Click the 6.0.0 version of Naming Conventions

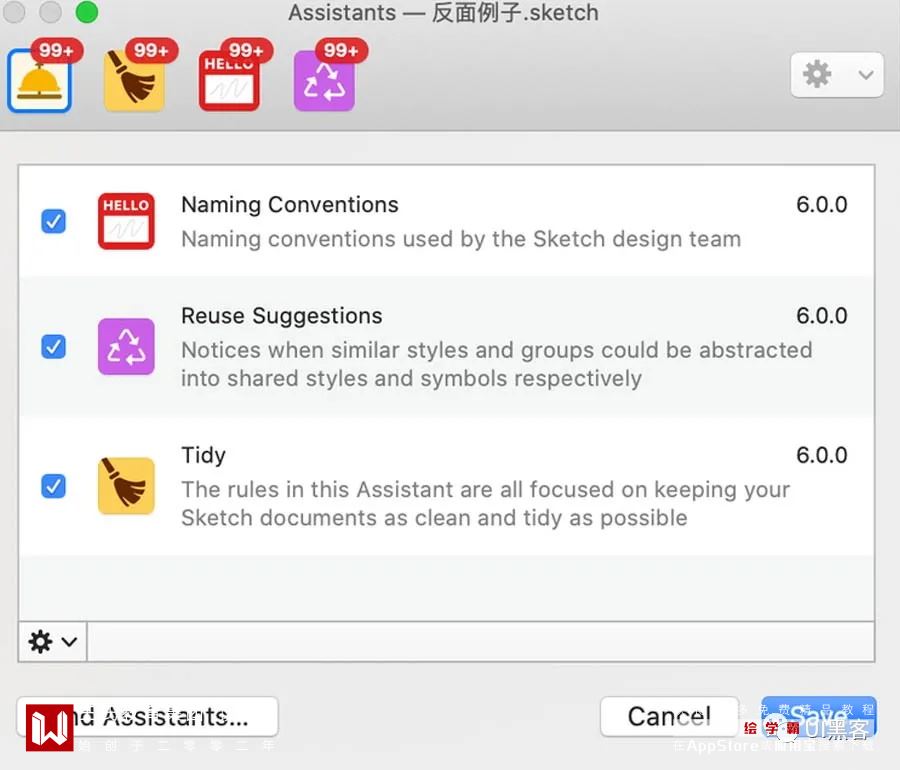pos(821,205)
